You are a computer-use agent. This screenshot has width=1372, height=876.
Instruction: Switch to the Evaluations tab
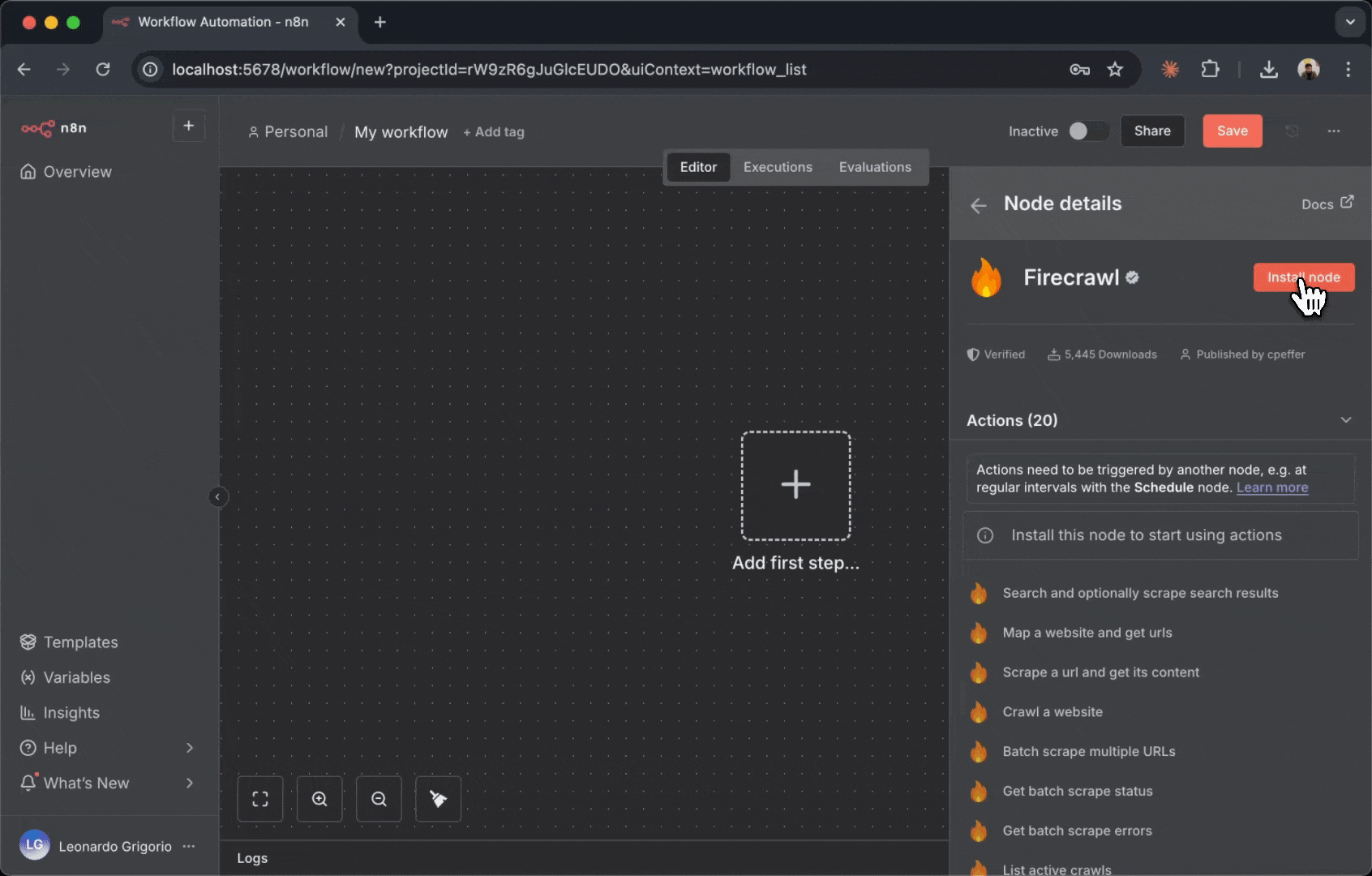875,167
